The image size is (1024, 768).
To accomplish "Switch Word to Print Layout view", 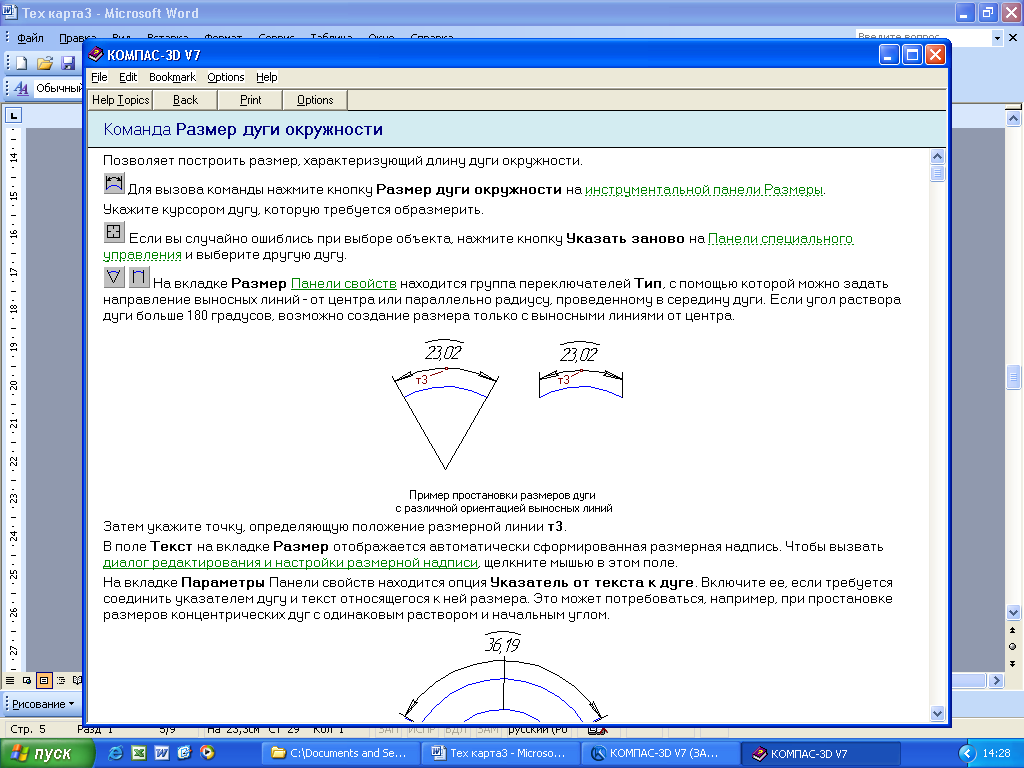I will [x=44, y=680].
